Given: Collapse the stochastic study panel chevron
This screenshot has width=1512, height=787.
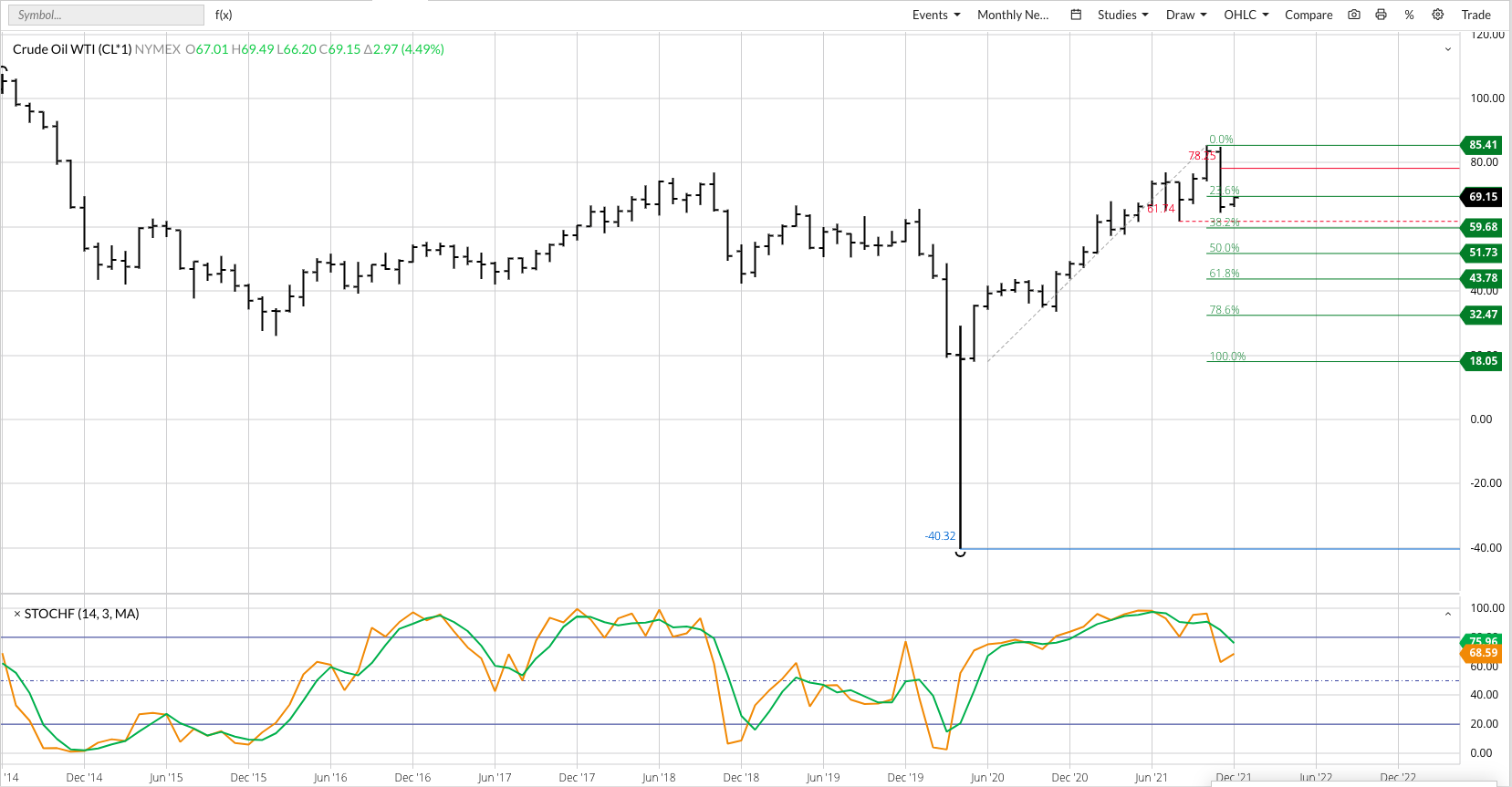Looking at the screenshot, I should (x=1447, y=614).
